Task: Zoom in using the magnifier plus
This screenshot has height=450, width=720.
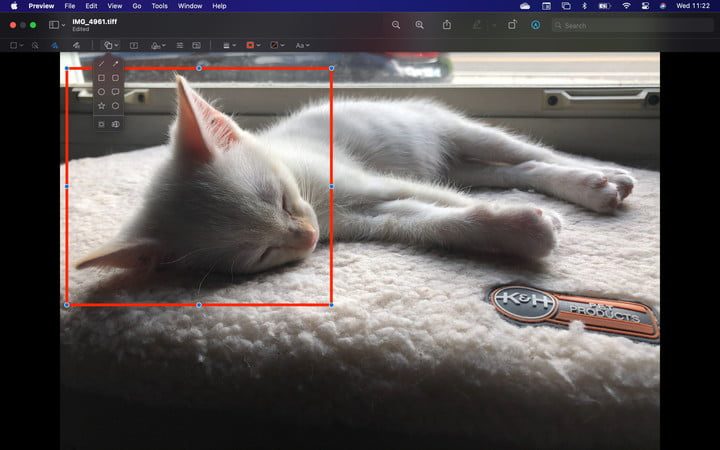Action: (419, 25)
